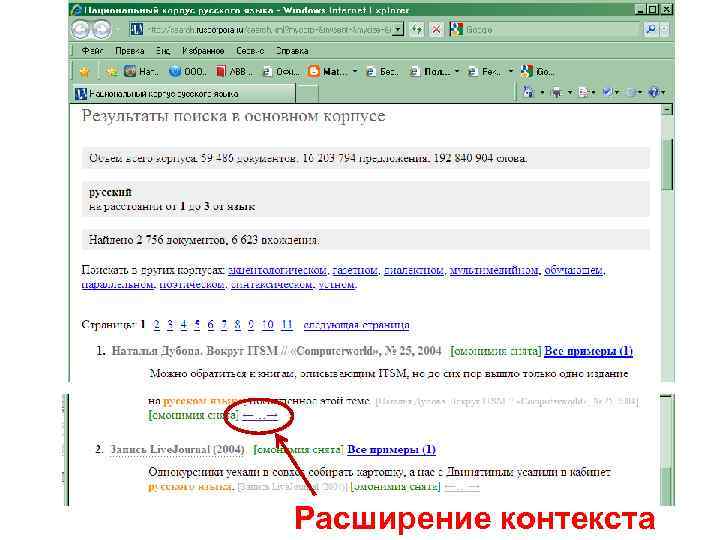
Task: Refresh the page with the green arrows icon
Action: (x=416, y=29)
